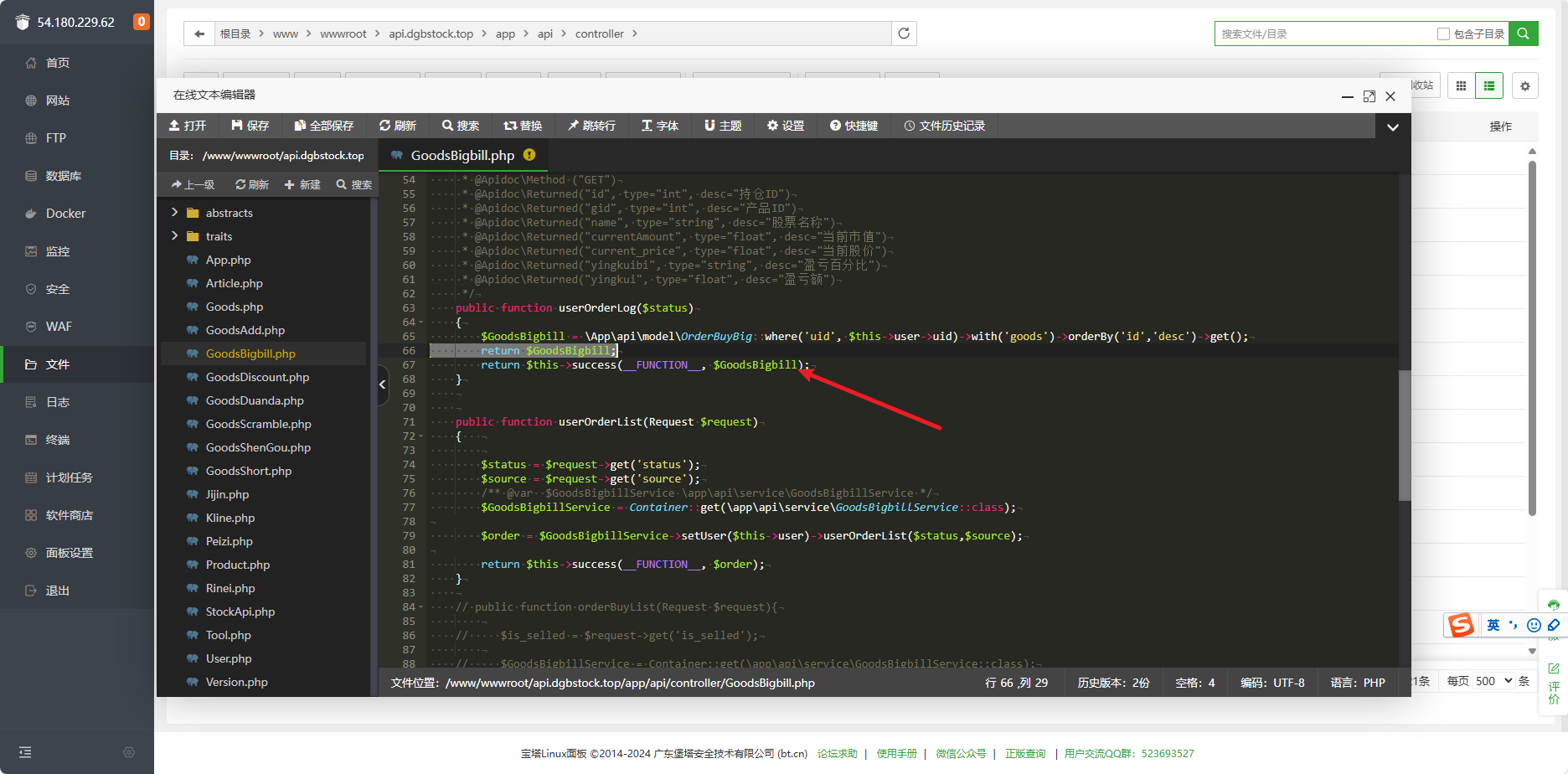Collapse the file tree sidebar panel
Screen dimensions: 1568x774
tap(383, 384)
